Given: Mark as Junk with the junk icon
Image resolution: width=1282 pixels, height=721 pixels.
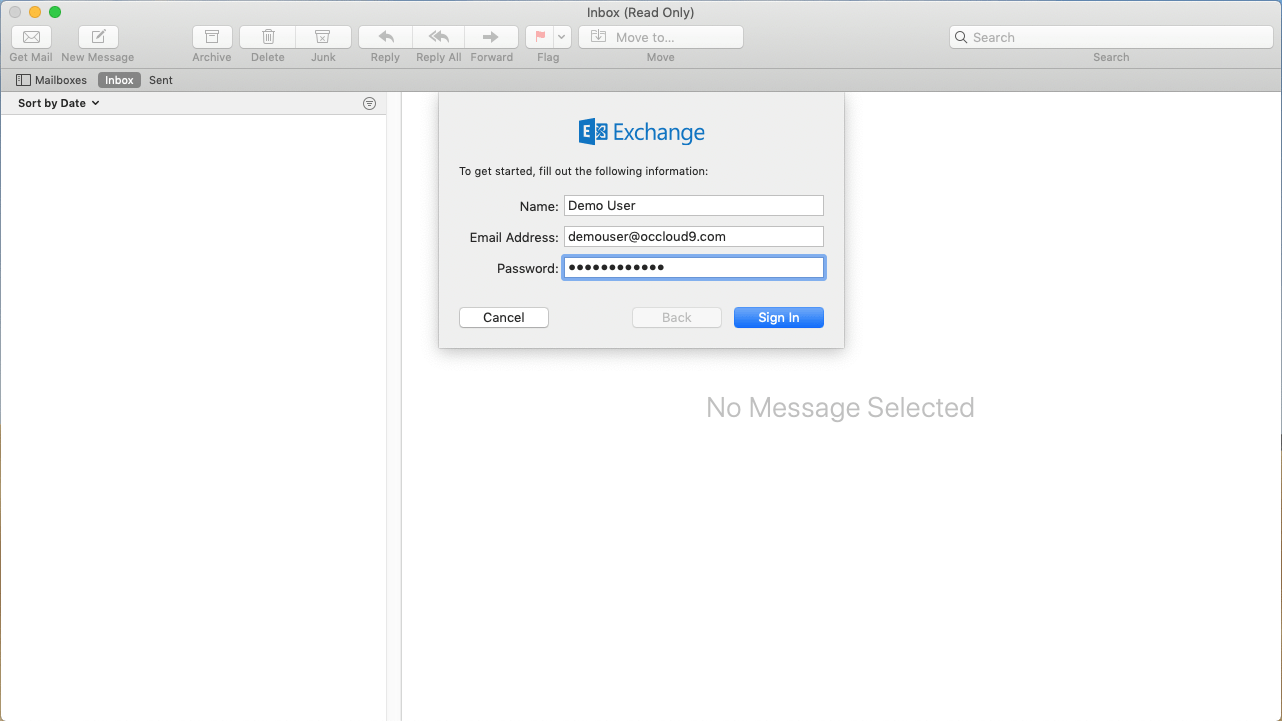Looking at the screenshot, I should 323,37.
